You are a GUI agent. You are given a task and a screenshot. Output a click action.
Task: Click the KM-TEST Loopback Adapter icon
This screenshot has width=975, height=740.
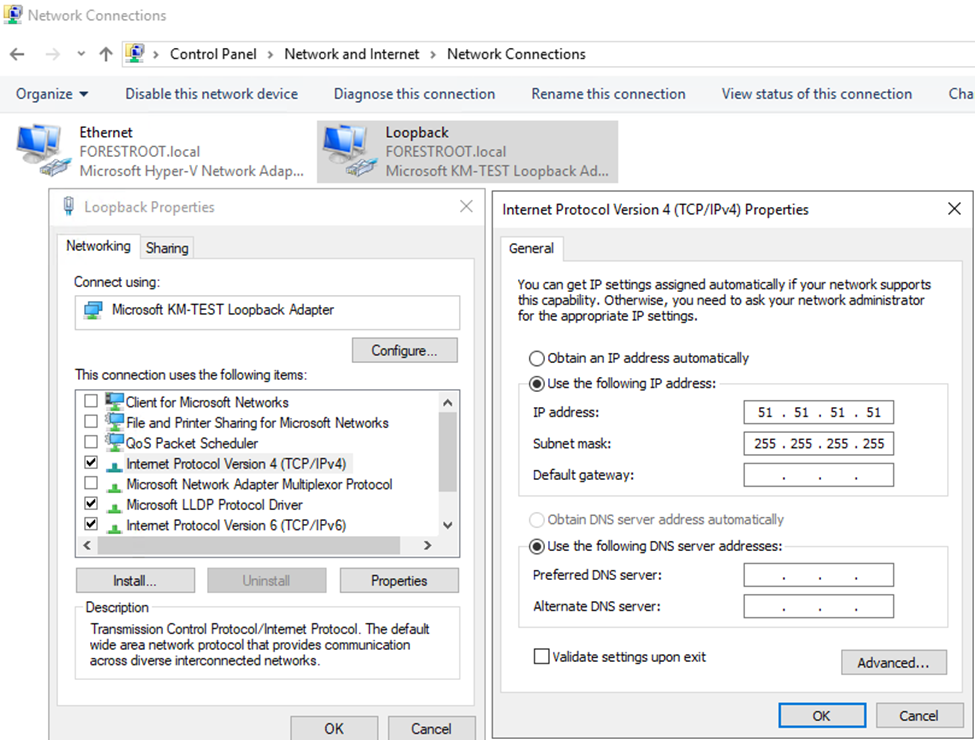click(x=93, y=310)
